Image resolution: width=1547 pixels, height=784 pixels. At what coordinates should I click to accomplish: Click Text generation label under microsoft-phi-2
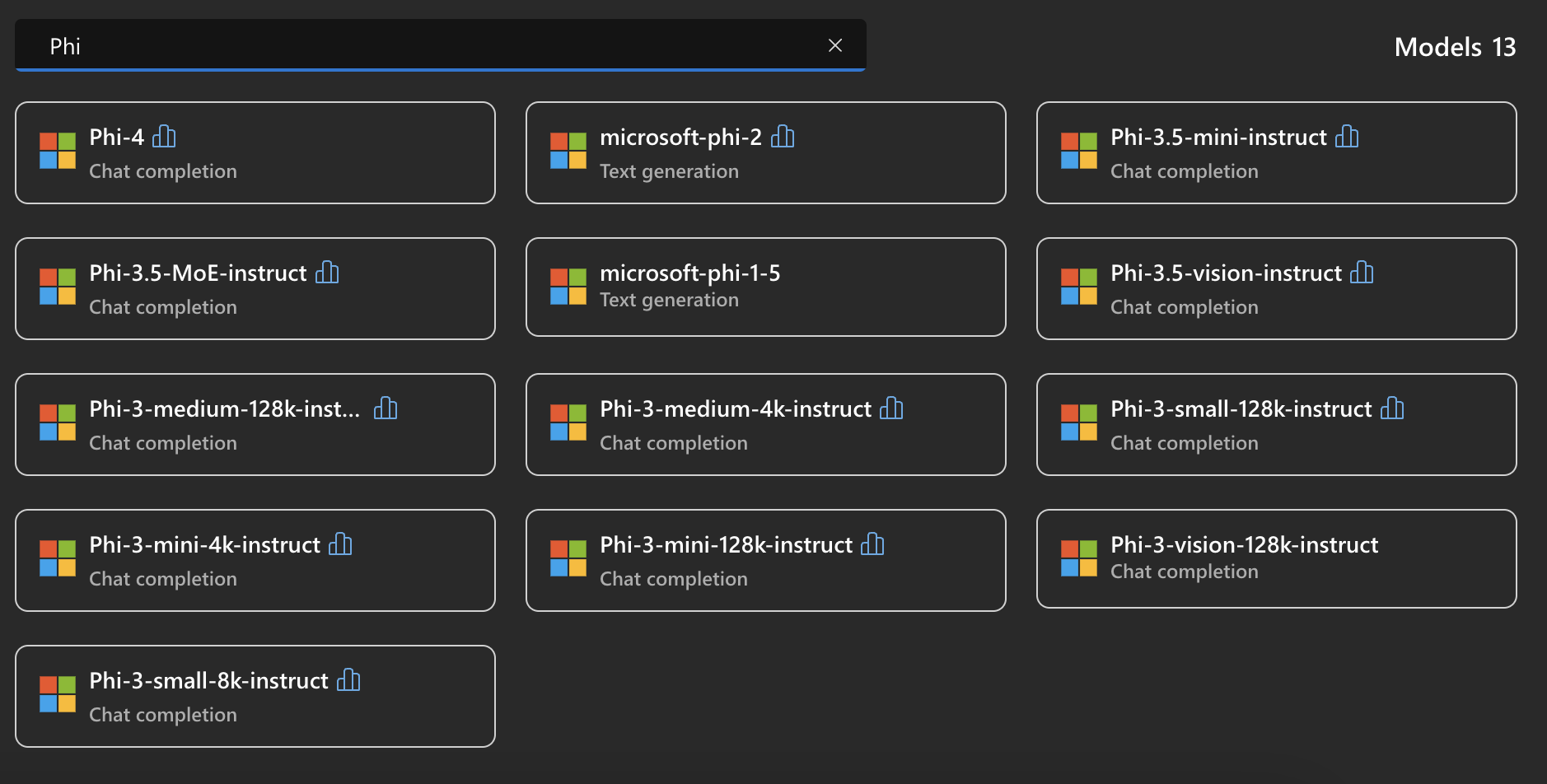(x=670, y=171)
